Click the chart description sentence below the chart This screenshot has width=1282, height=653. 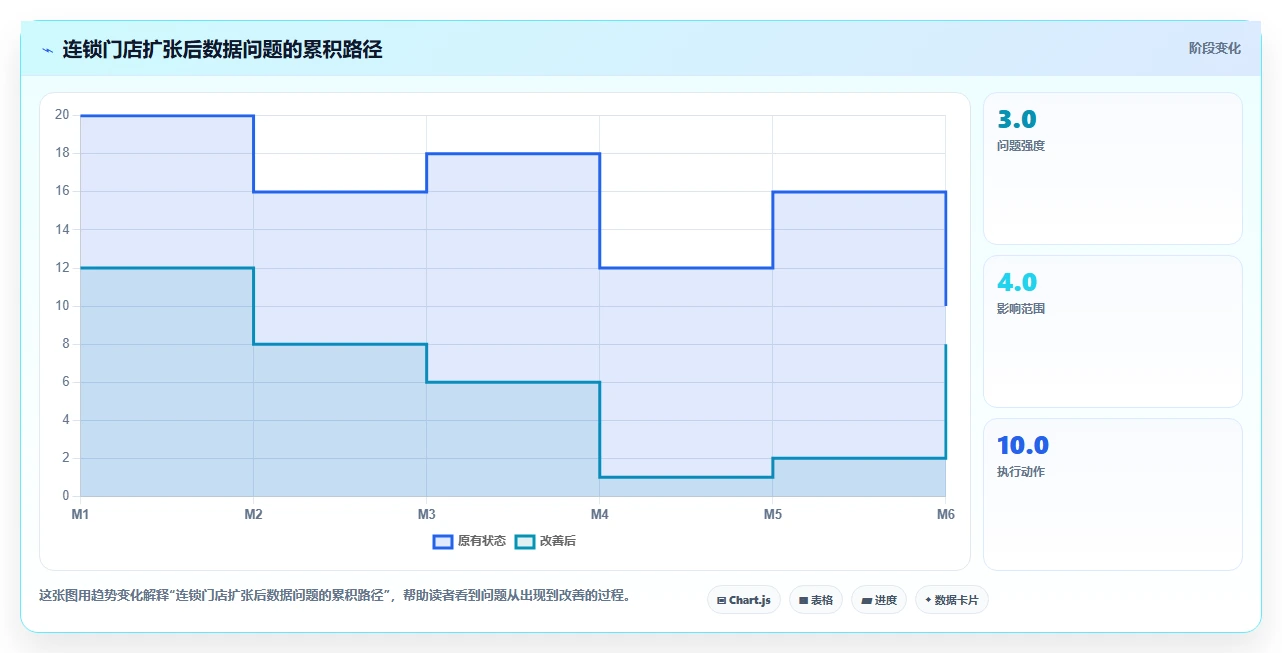click(x=335, y=596)
